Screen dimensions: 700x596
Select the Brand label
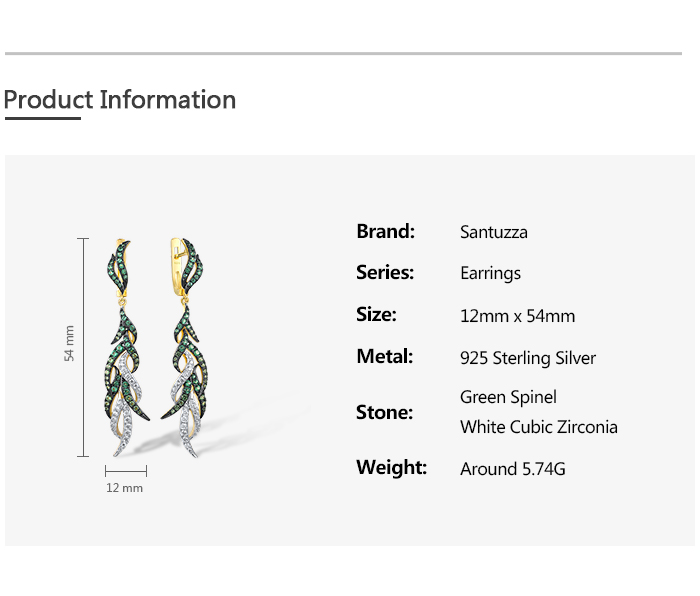pos(385,231)
